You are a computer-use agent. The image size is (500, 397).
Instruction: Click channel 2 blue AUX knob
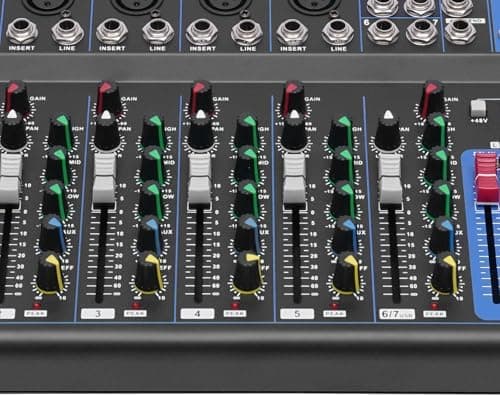pos(53,235)
